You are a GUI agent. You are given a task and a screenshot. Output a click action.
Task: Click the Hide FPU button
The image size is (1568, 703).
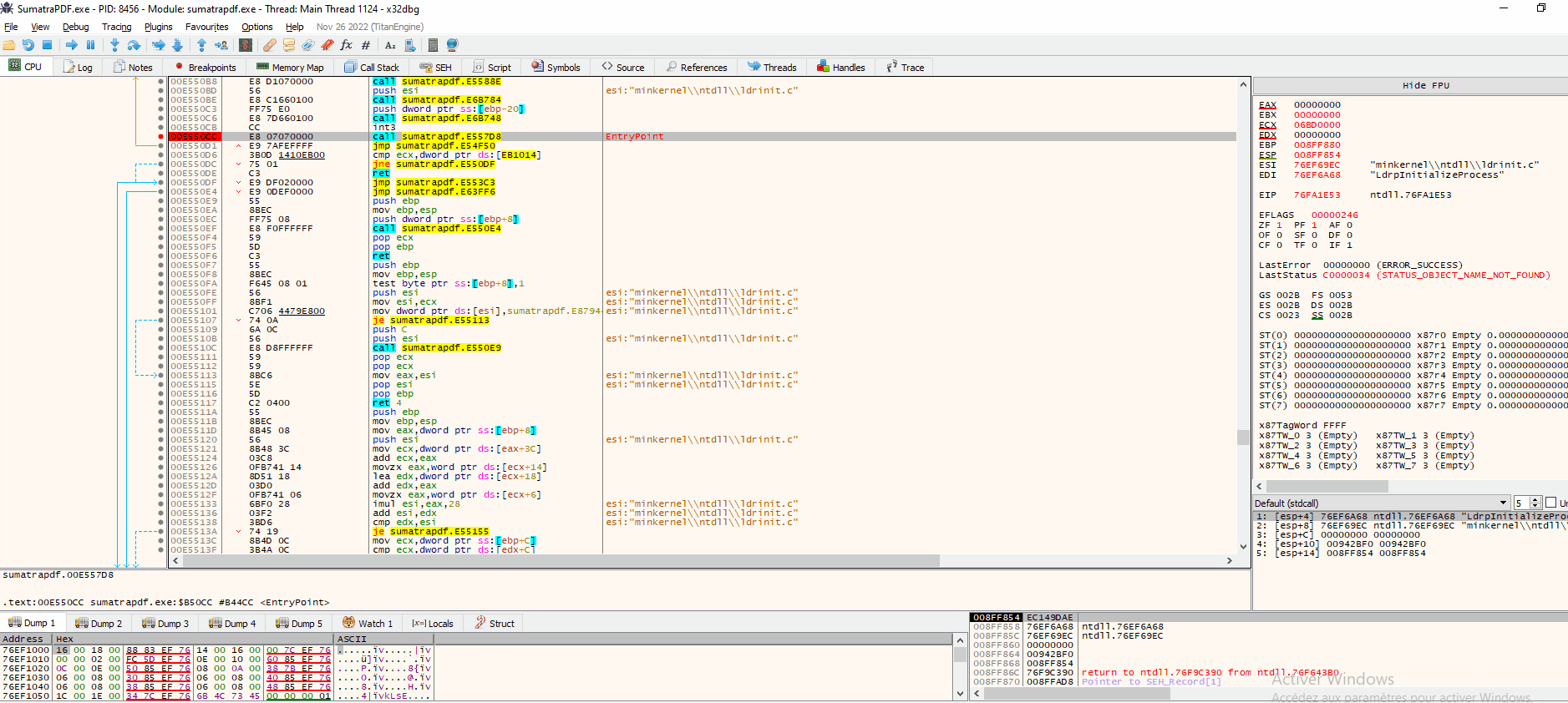click(x=1425, y=85)
